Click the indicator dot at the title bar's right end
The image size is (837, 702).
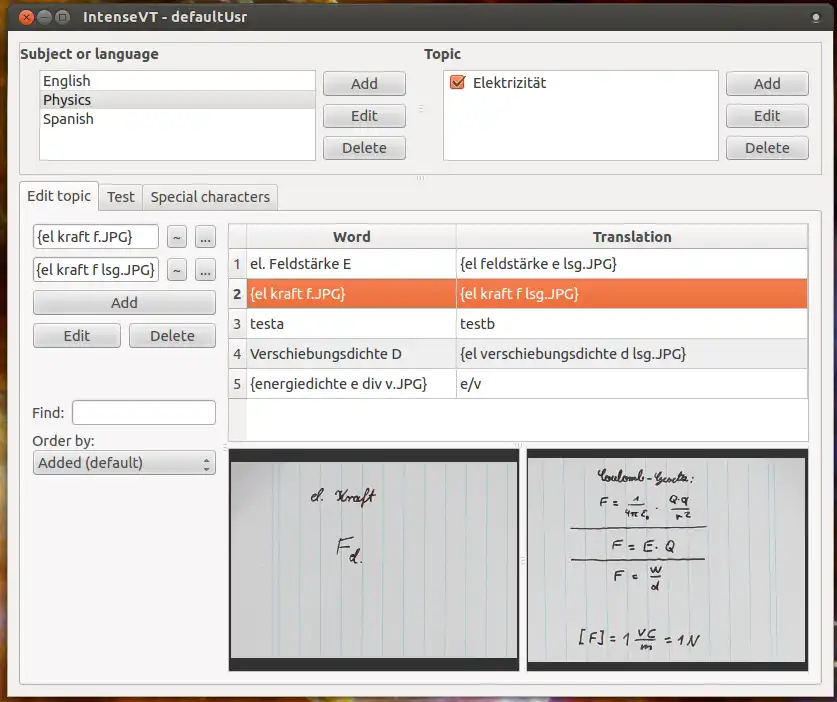816,18
